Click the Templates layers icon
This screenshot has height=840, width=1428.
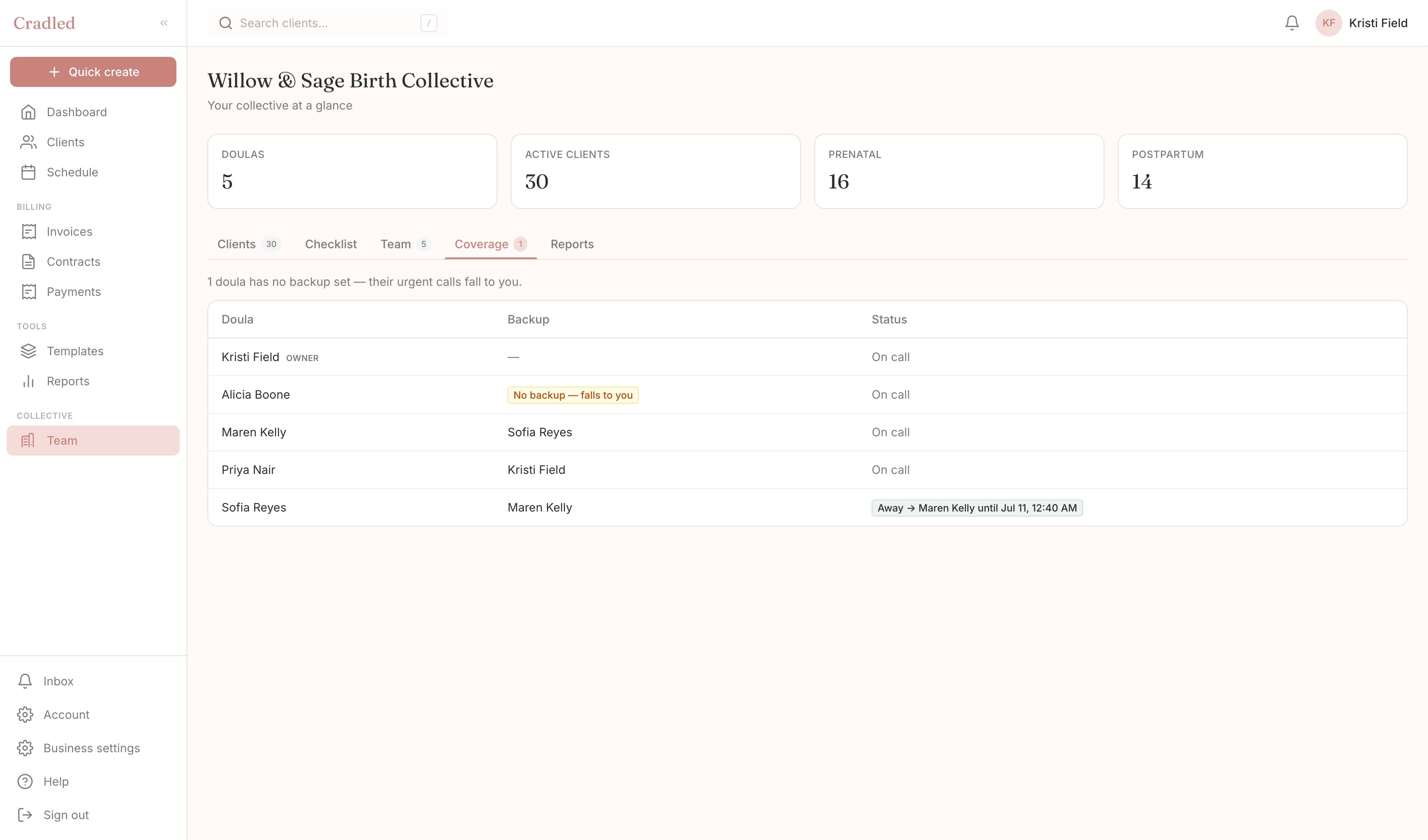[x=28, y=351]
